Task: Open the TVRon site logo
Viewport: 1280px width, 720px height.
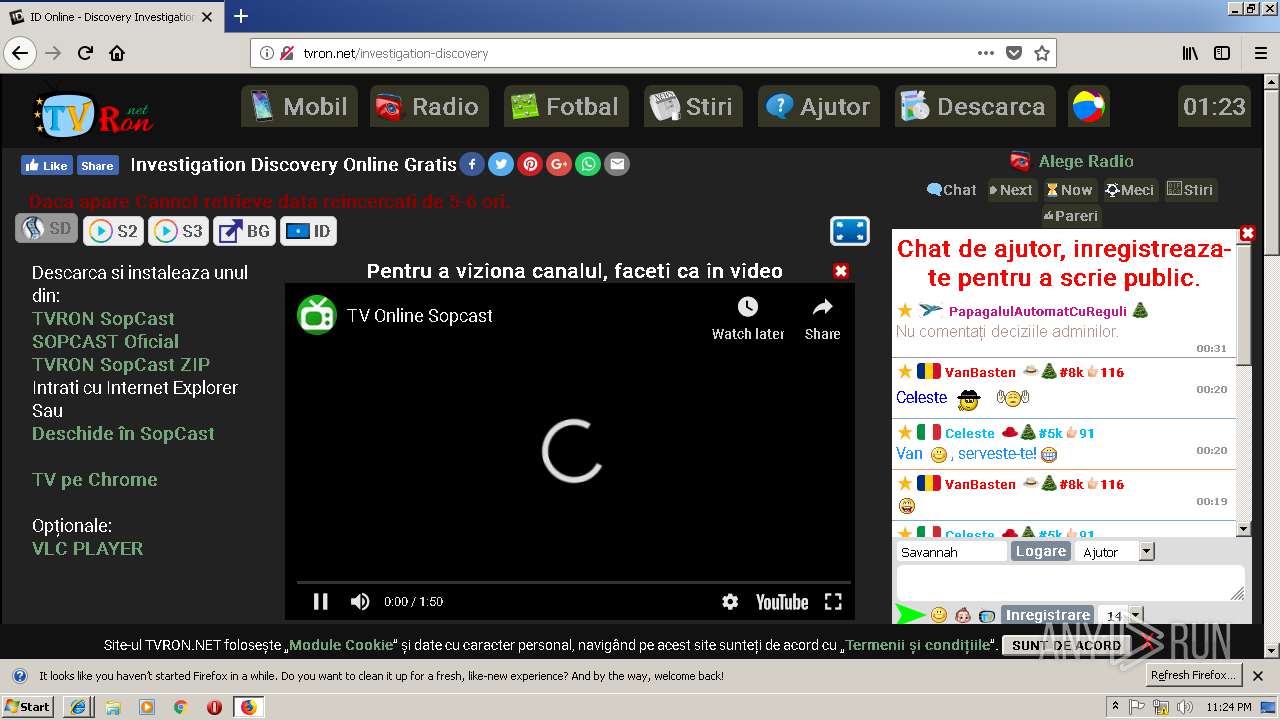Action: pos(92,113)
